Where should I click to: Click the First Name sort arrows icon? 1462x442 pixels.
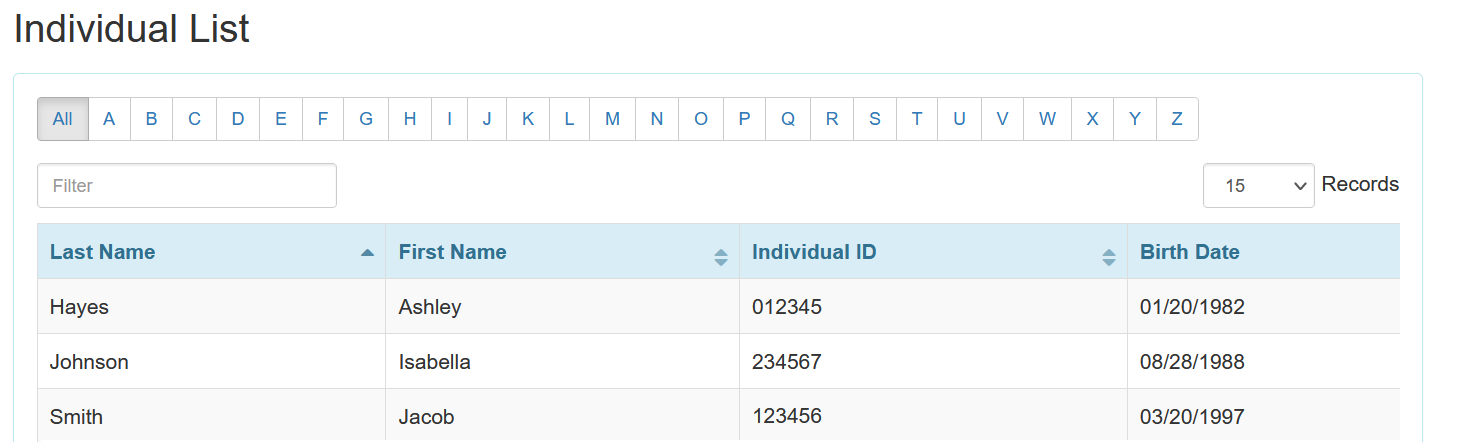click(x=721, y=257)
